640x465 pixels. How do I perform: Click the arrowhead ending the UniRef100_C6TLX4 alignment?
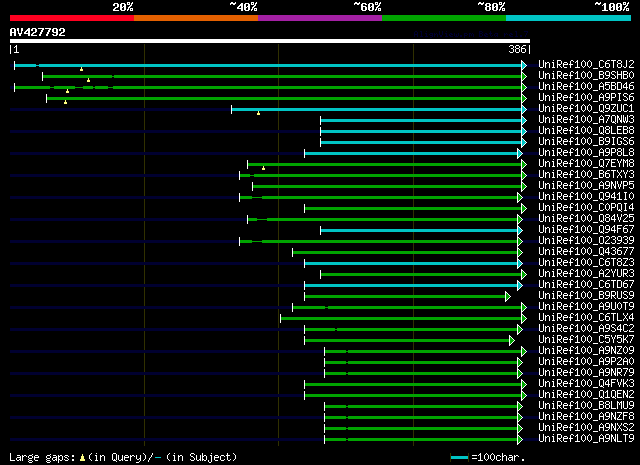point(524,318)
